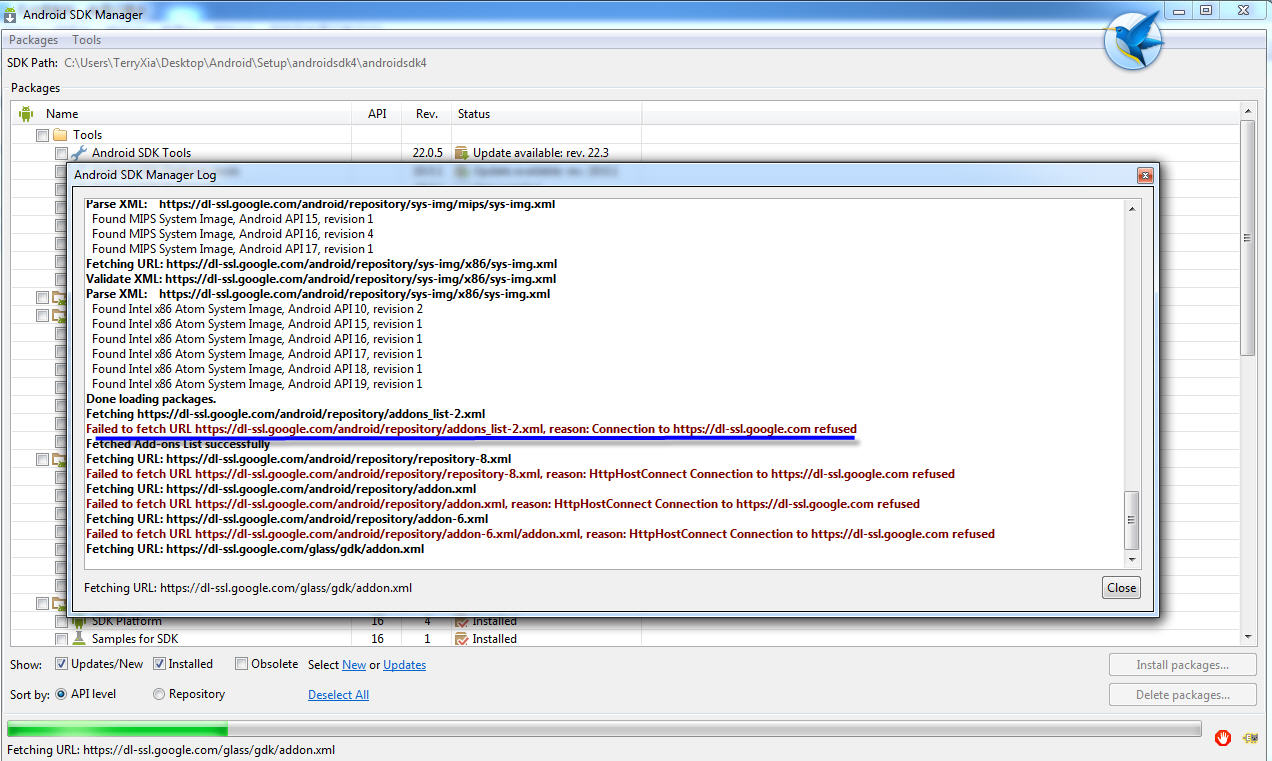Click the packages list scrollbar down arrow
The height and width of the screenshot is (761, 1272).
pos(1247,637)
